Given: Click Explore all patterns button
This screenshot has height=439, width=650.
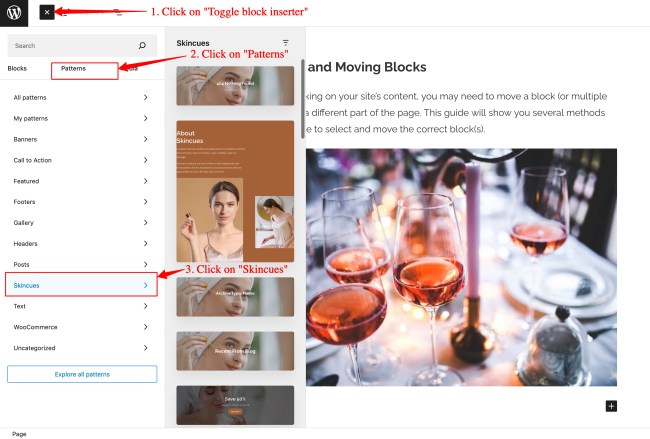Looking at the screenshot, I should 82,374.
